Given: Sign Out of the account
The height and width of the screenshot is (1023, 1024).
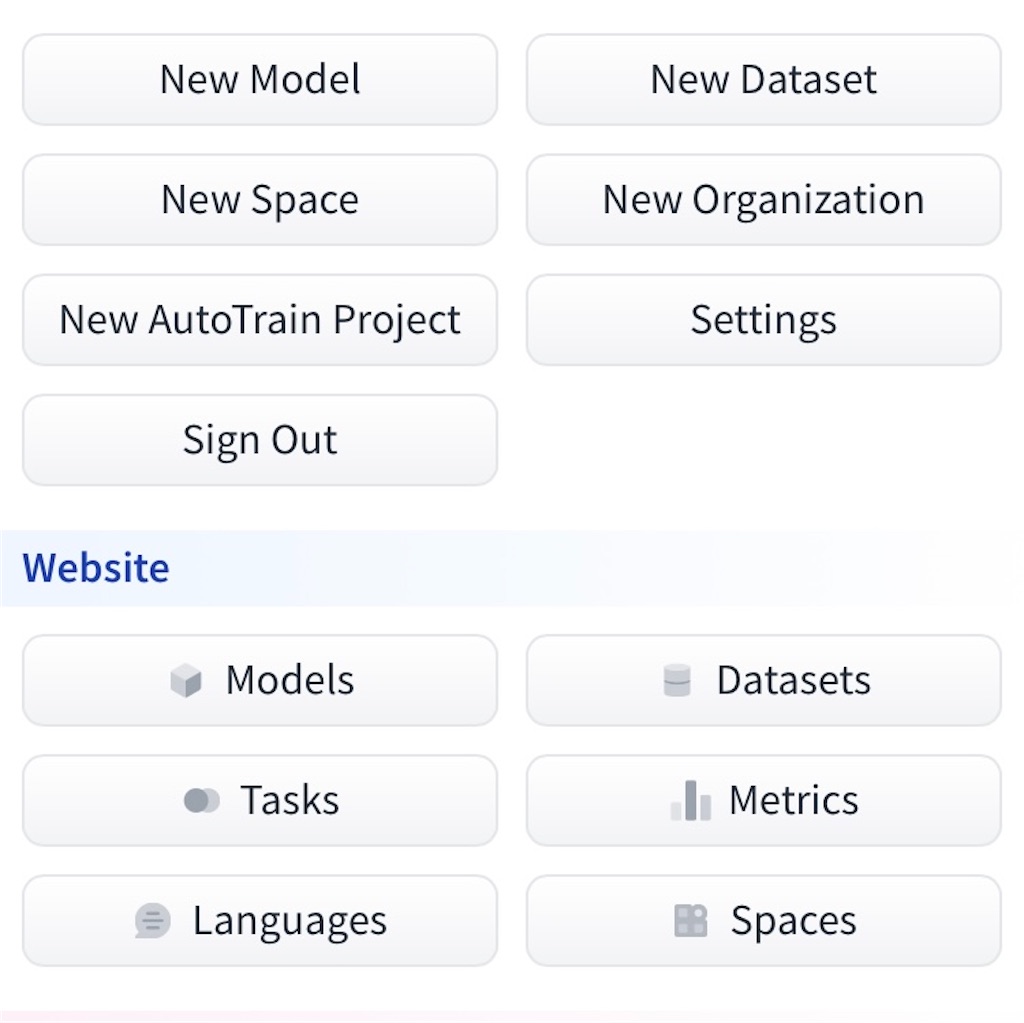Looking at the screenshot, I should [x=260, y=440].
